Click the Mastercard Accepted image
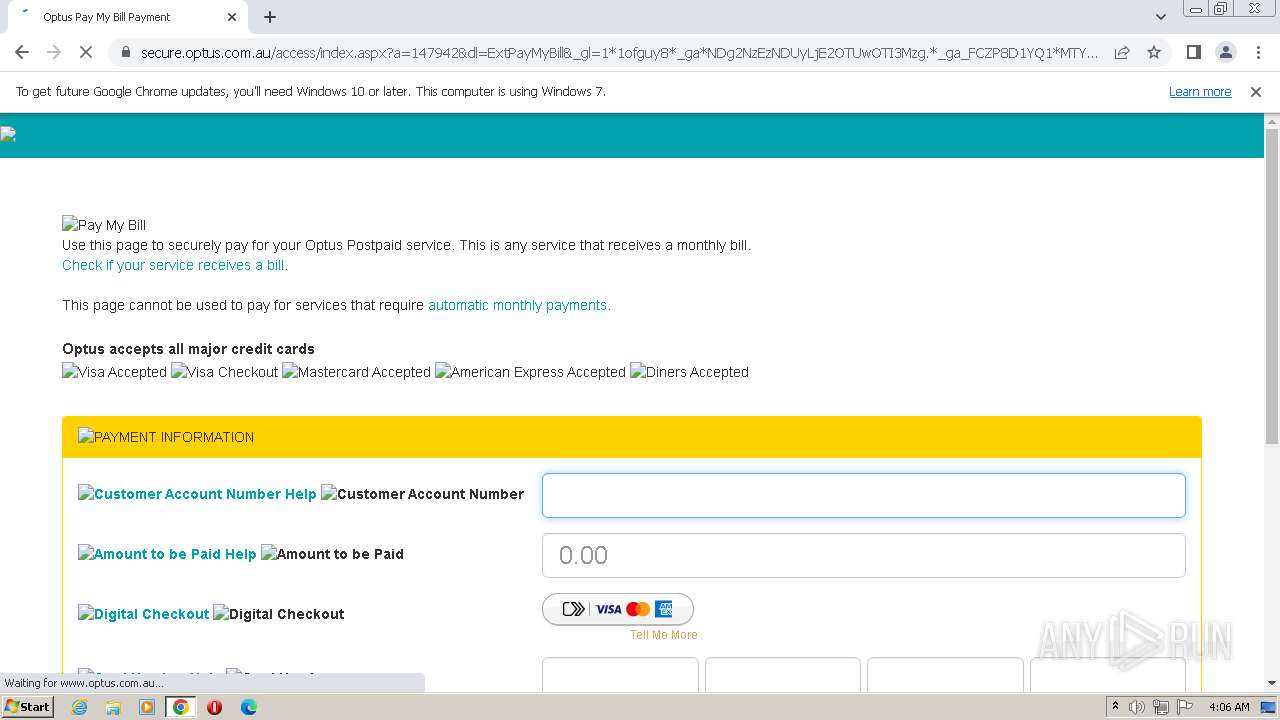Image resolution: width=1280 pixels, height=720 pixels. point(357,372)
